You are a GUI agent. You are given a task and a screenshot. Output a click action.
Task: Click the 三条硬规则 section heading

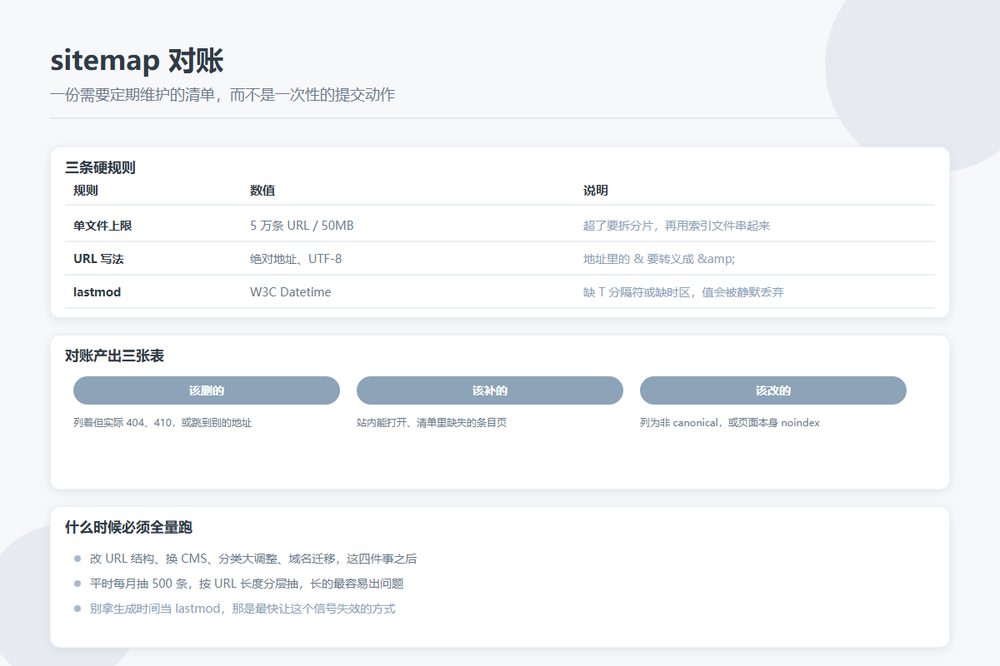point(100,168)
